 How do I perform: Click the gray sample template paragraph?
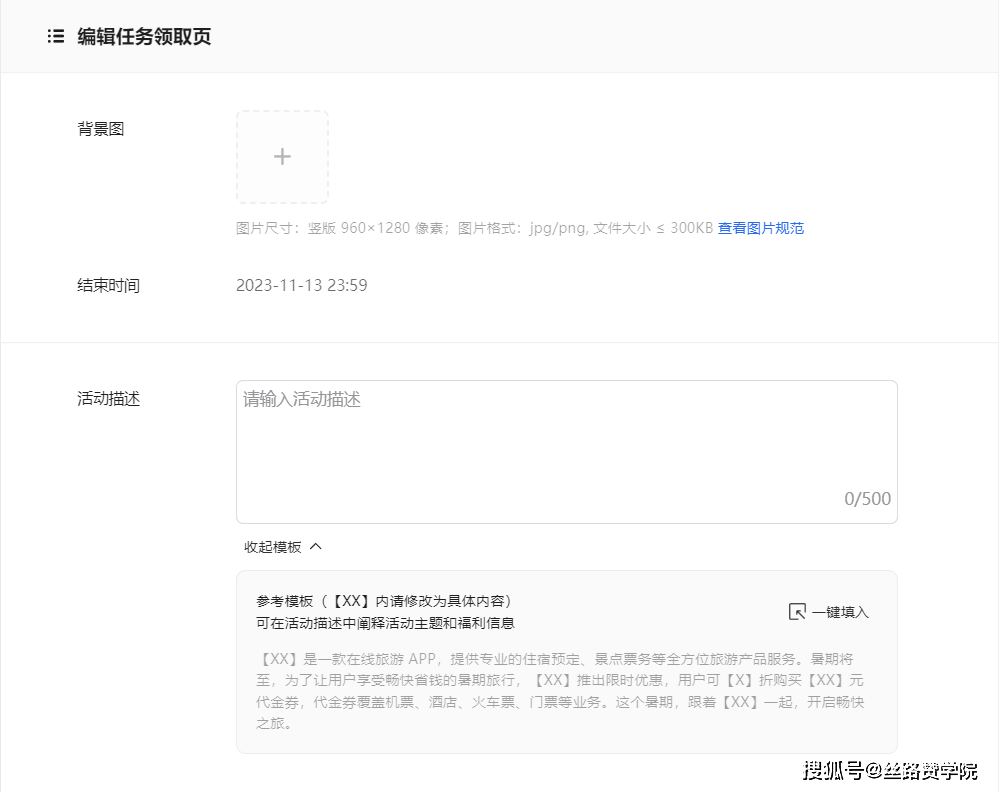(x=560, y=691)
